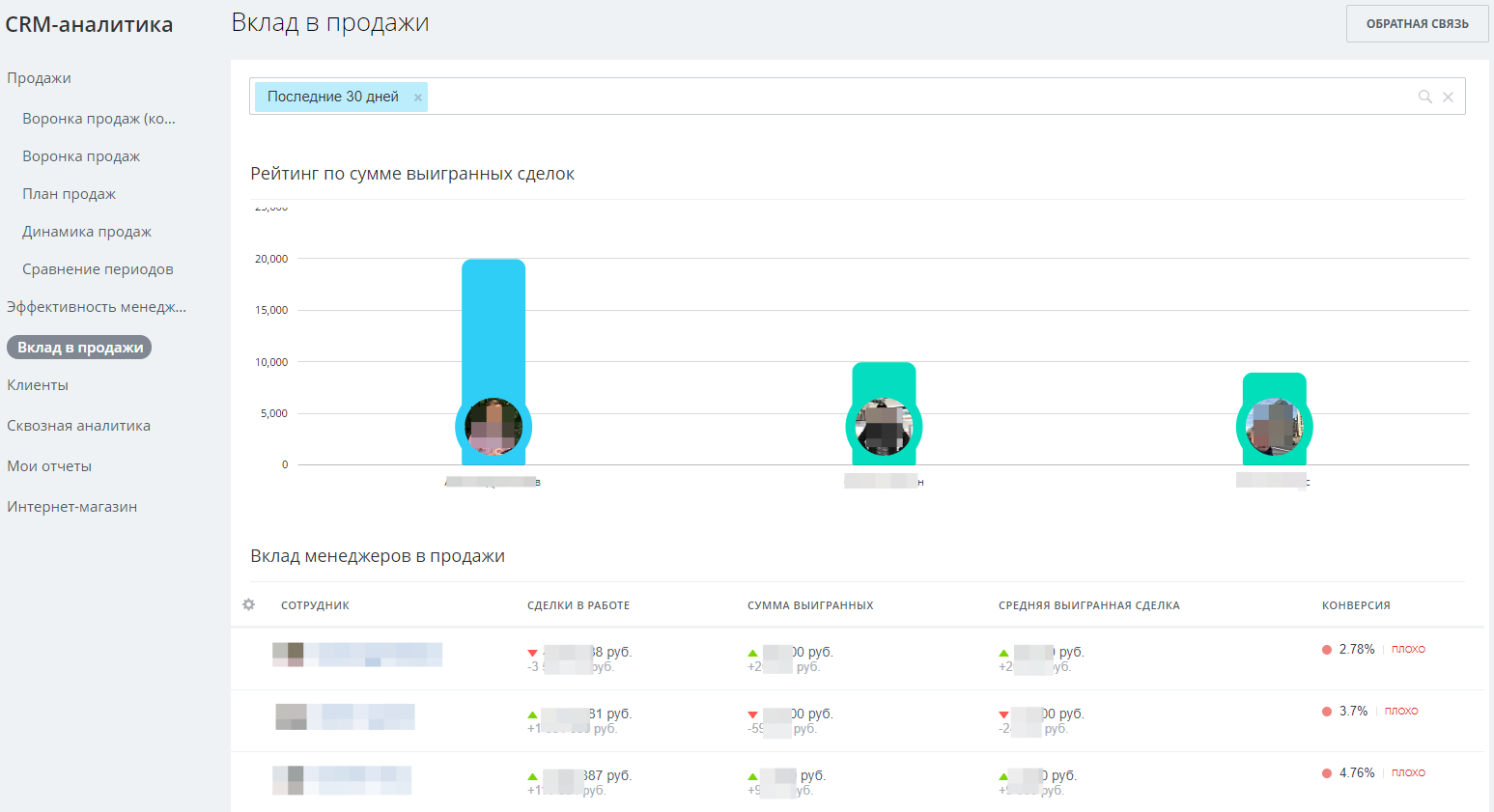
Task: Open the 'Клиенты' section
Action: (x=38, y=385)
